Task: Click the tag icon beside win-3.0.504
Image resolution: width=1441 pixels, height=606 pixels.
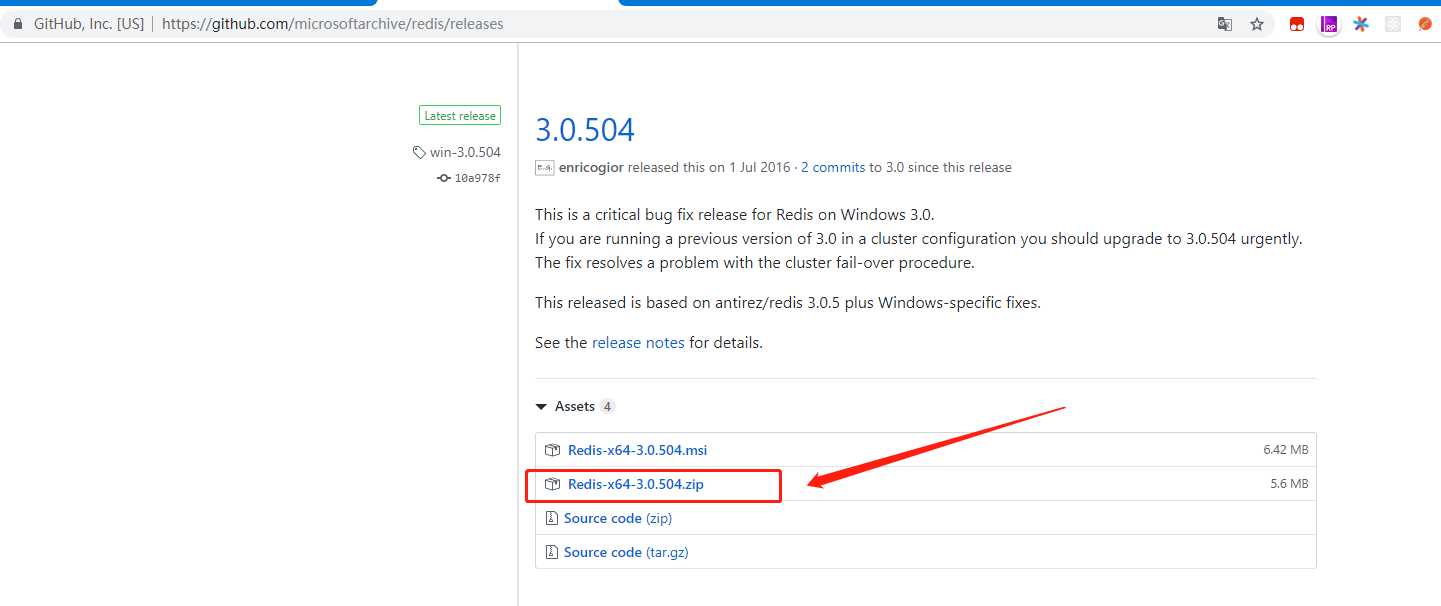Action: click(x=419, y=153)
